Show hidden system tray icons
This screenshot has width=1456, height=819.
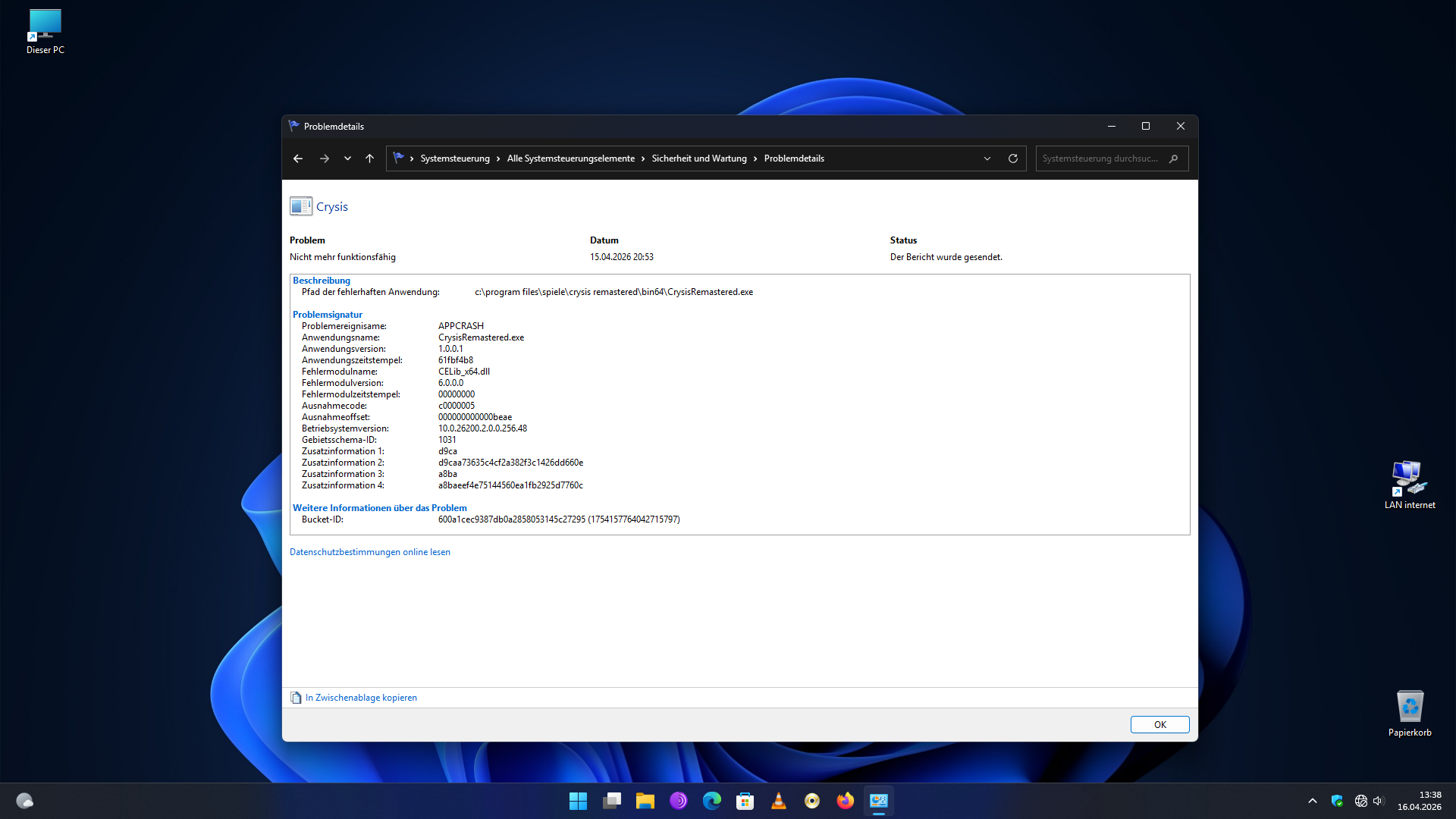point(1312,801)
